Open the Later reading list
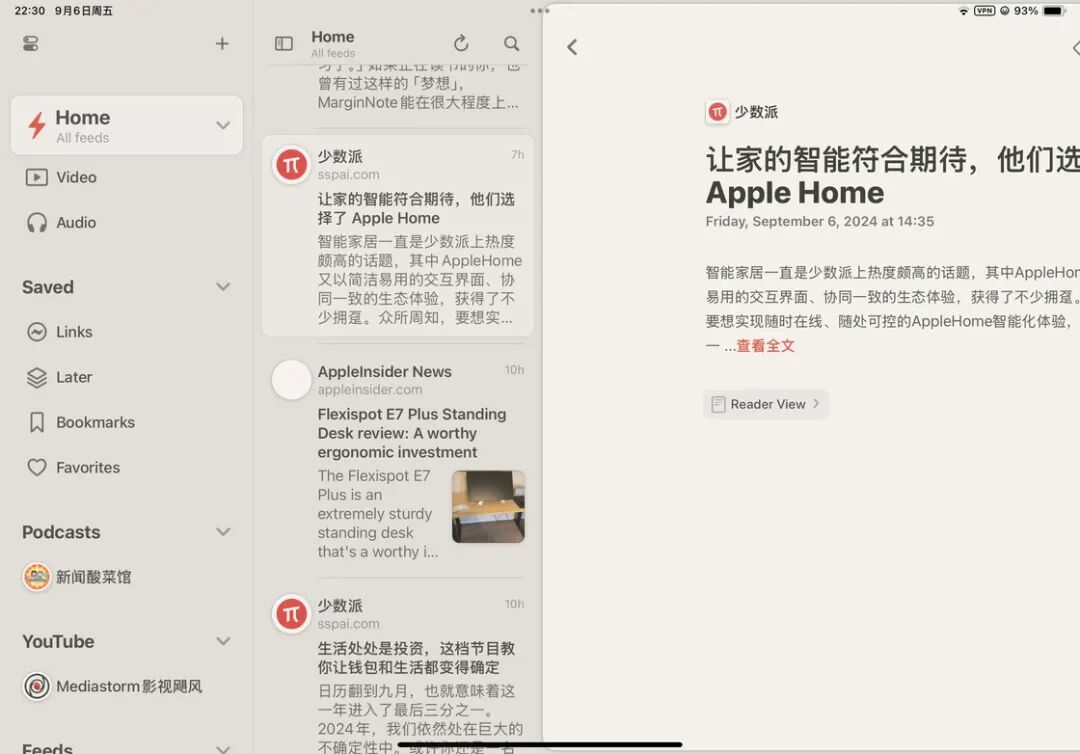1080x754 pixels. coord(127,377)
